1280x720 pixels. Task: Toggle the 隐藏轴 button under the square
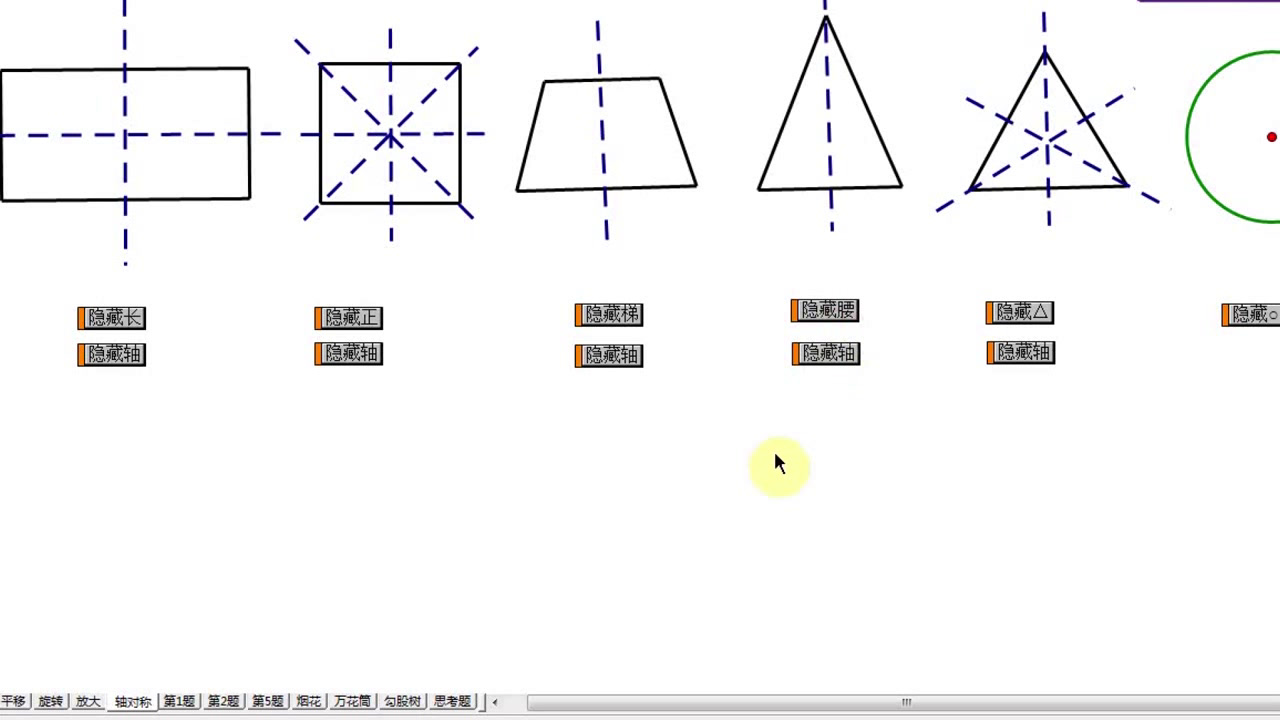pyautogui.click(x=349, y=354)
